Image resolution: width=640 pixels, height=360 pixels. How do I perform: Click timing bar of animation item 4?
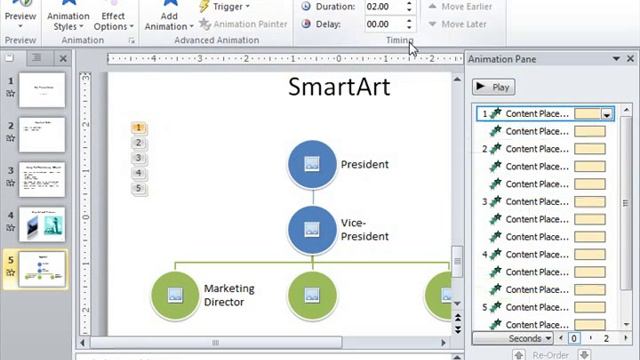pos(590,254)
